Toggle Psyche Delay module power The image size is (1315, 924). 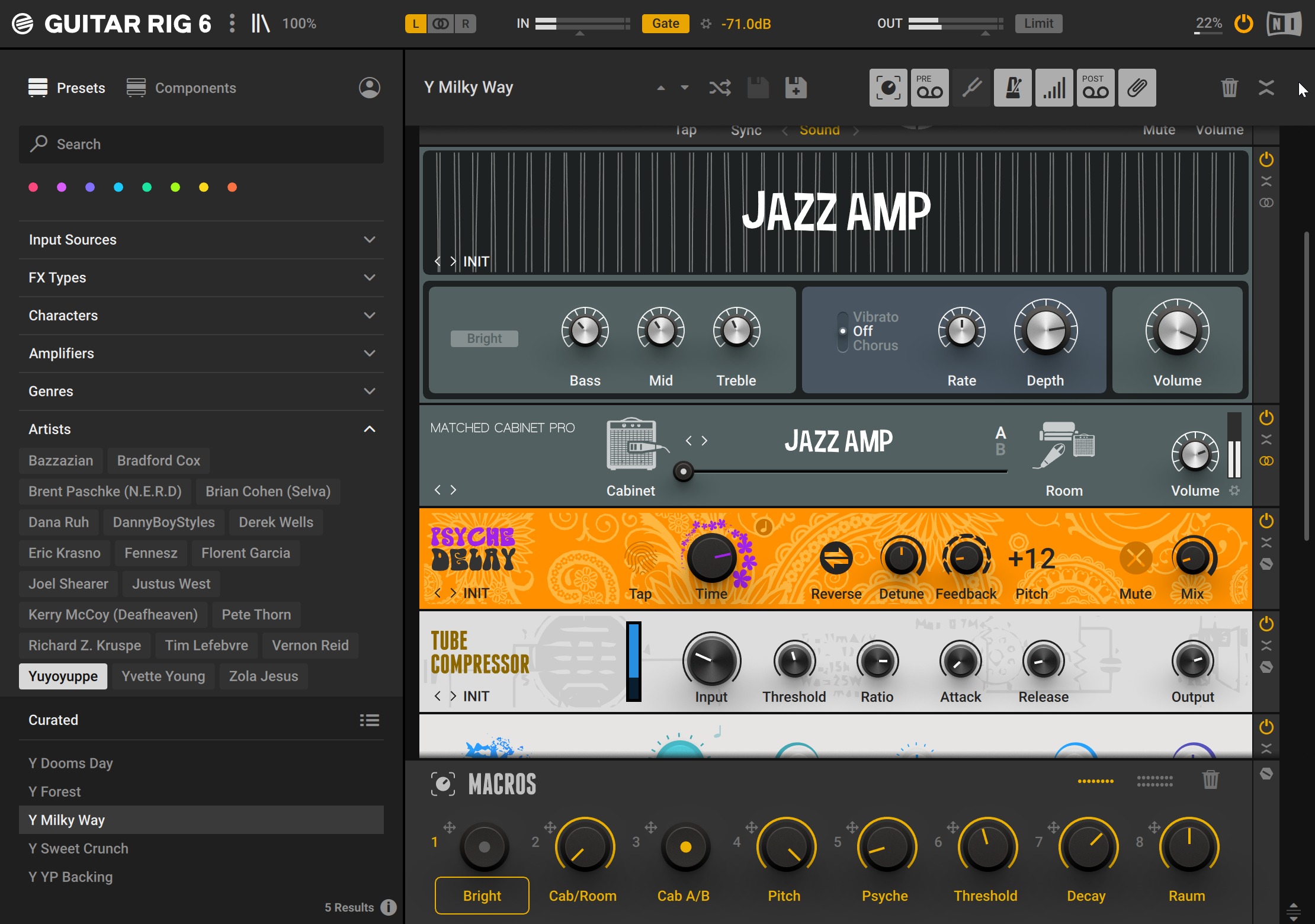(1266, 521)
